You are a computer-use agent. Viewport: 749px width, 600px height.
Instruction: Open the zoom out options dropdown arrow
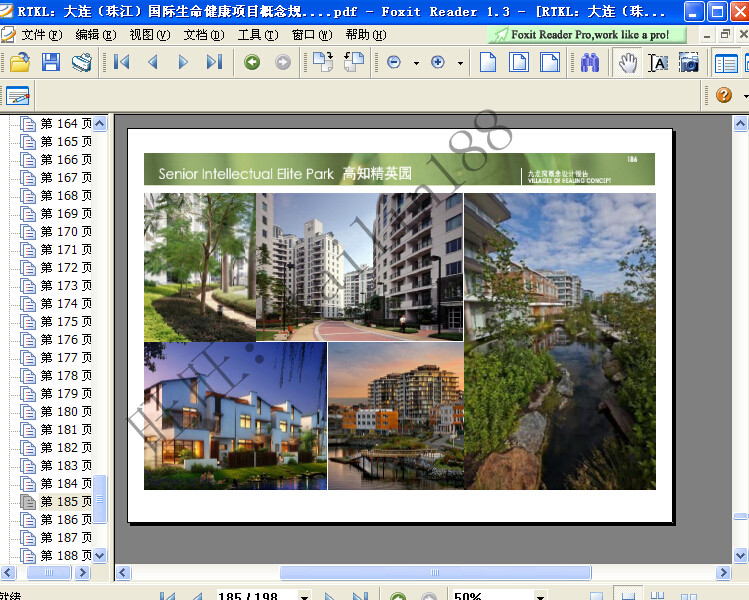(x=417, y=63)
